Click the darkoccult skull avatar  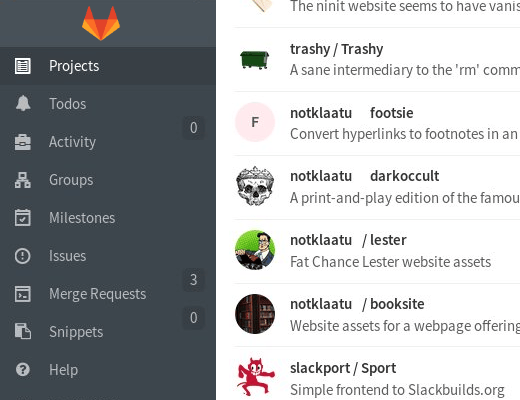pyautogui.click(x=255, y=186)
